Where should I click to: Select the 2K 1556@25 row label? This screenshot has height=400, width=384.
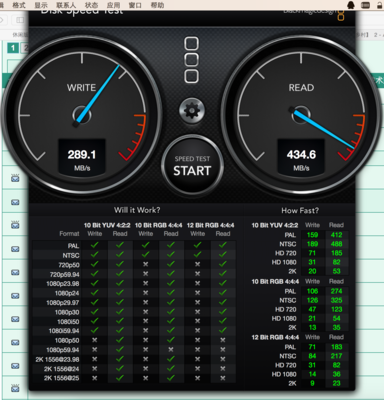tap(62, 378)
